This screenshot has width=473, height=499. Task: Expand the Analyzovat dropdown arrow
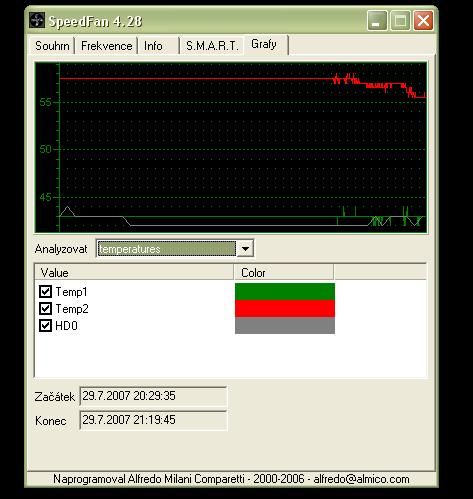245,249
